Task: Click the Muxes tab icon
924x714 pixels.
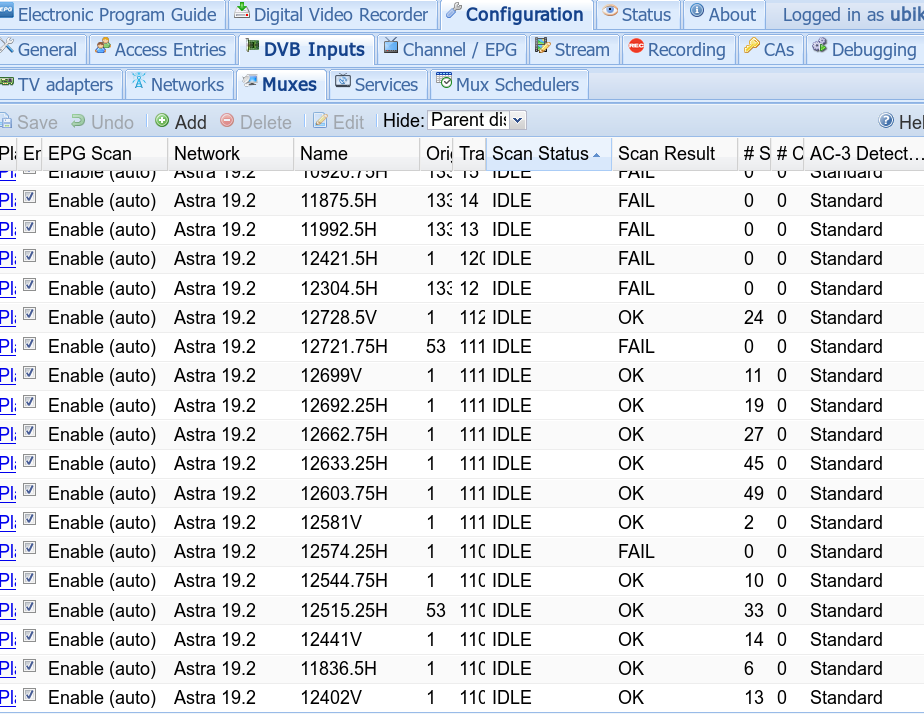Action: [x=250, y=81]
